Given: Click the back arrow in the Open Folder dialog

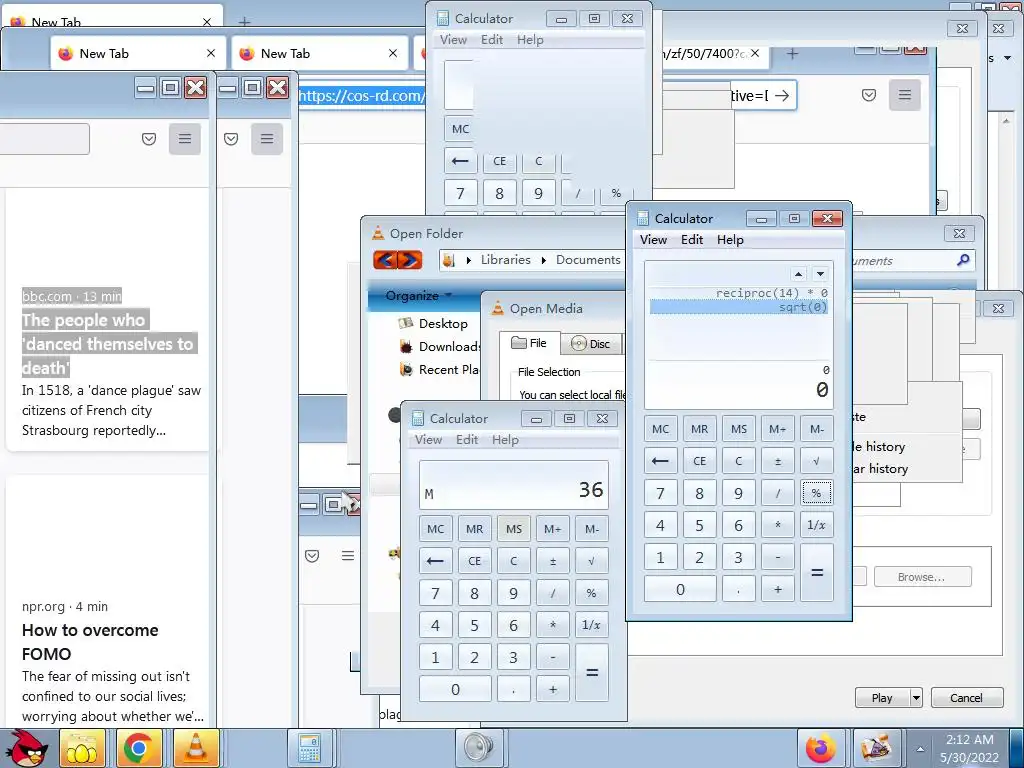Looking at the screenshot, I should (x=385, y=260).
